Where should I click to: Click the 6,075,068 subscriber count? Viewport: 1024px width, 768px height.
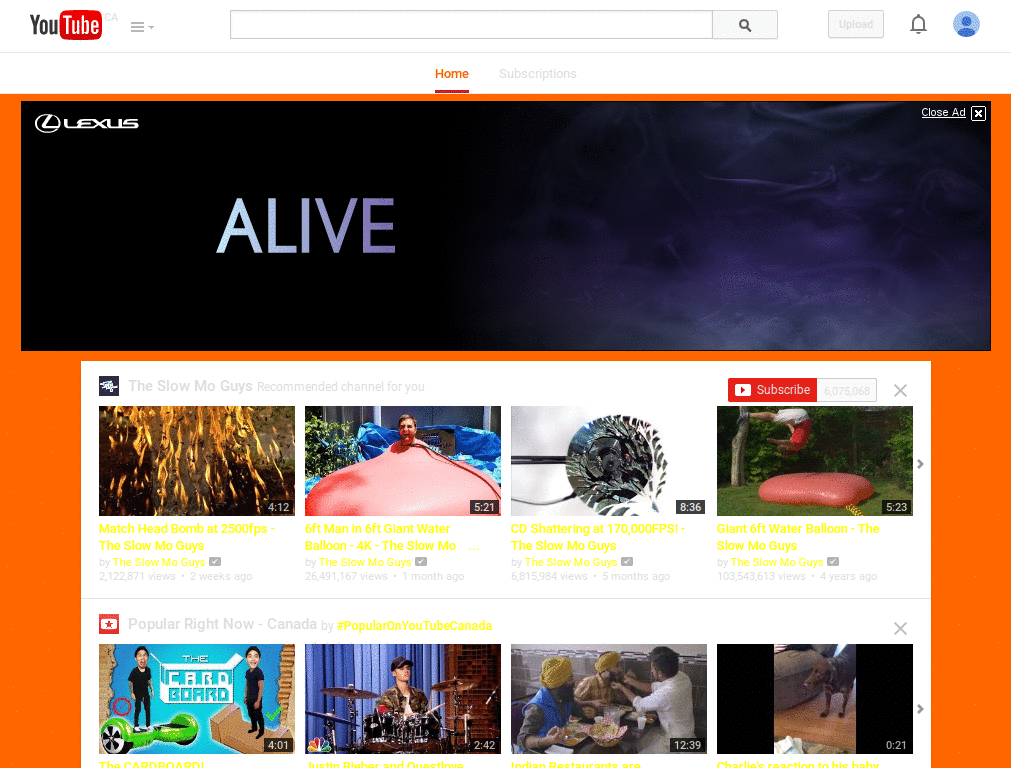point(847,391)
